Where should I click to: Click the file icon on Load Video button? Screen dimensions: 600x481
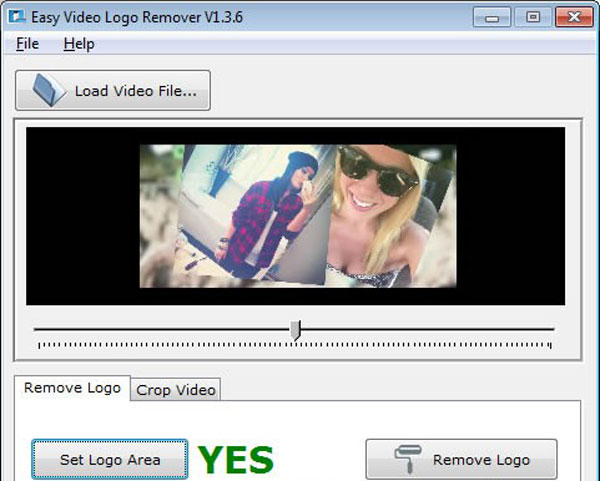click(x=48, y=91)
